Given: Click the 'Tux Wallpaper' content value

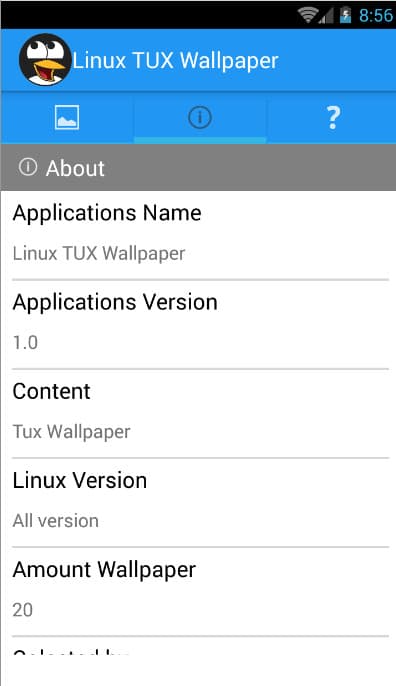Looking at the screenshot, I should [x=71, y=432].
